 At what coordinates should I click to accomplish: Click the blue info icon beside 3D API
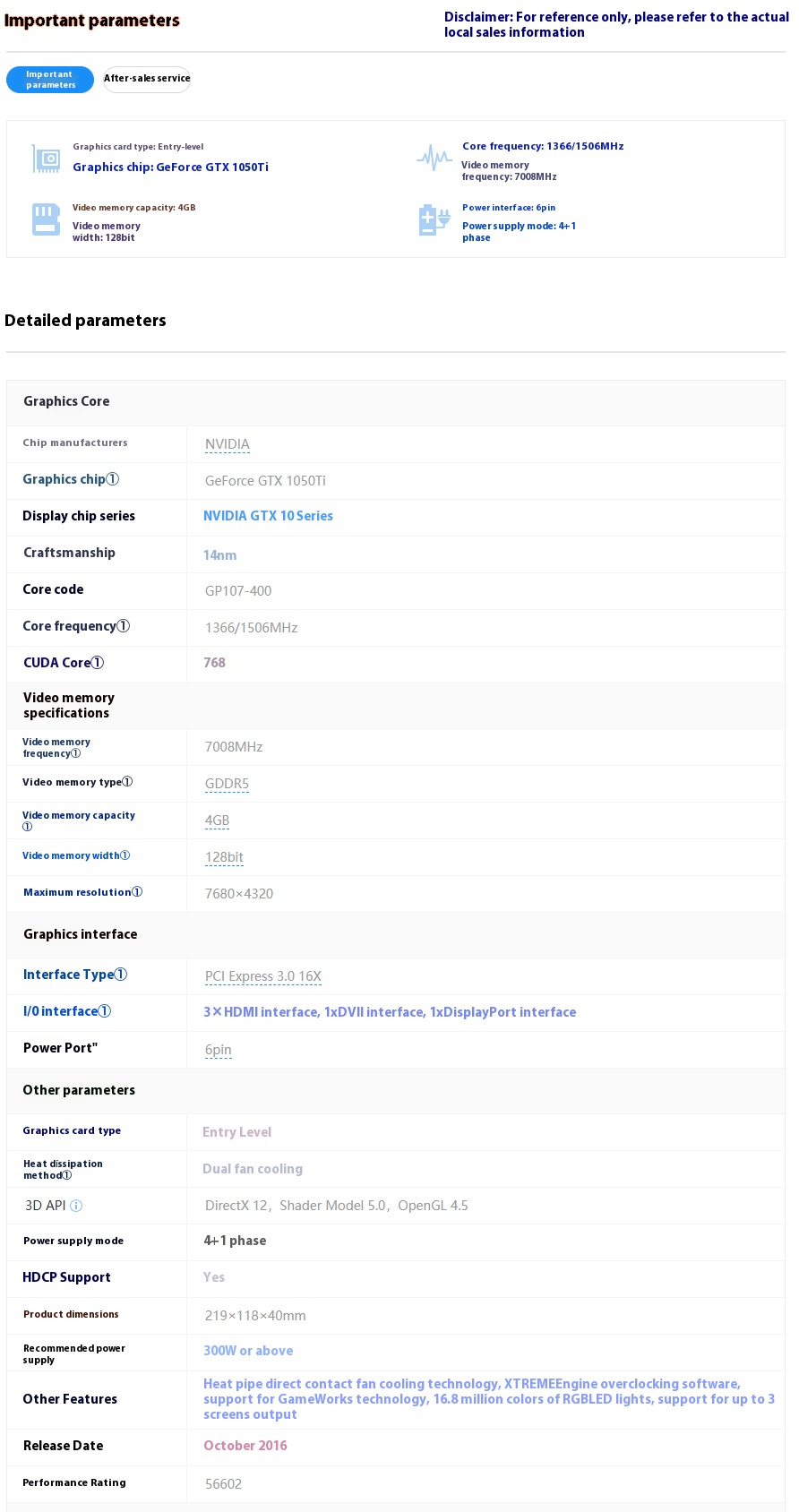click(76, 1206)
